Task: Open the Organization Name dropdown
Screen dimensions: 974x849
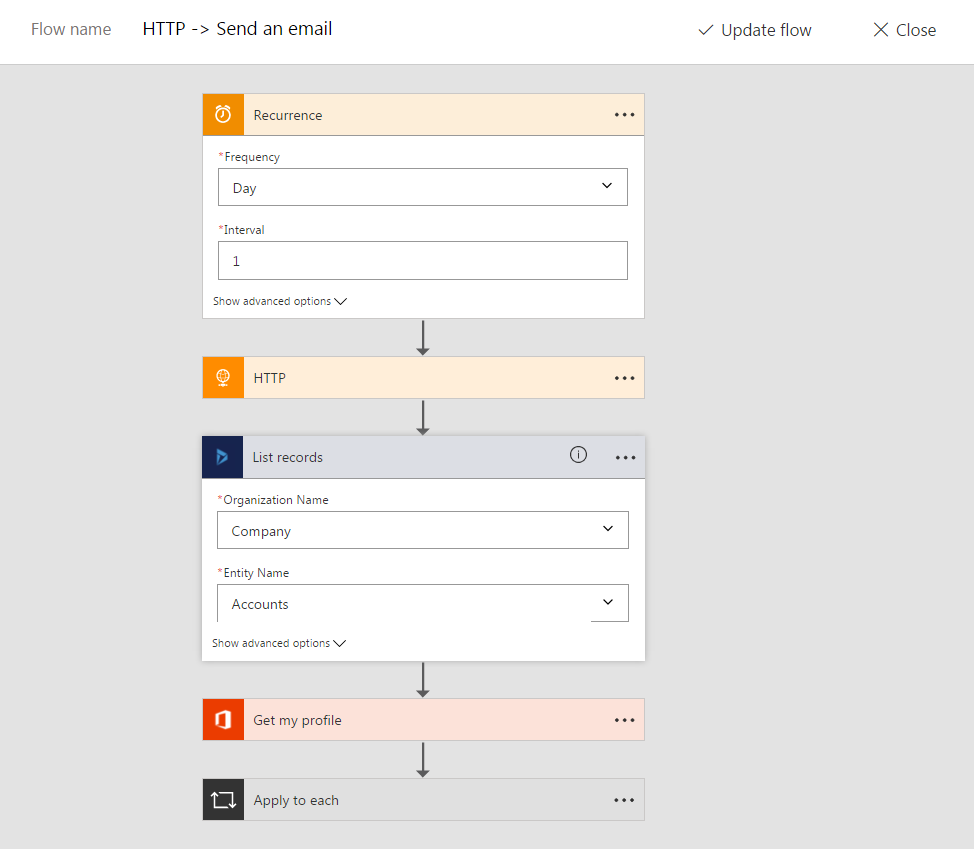Action: pyautogui.click(x=422, y=530)
